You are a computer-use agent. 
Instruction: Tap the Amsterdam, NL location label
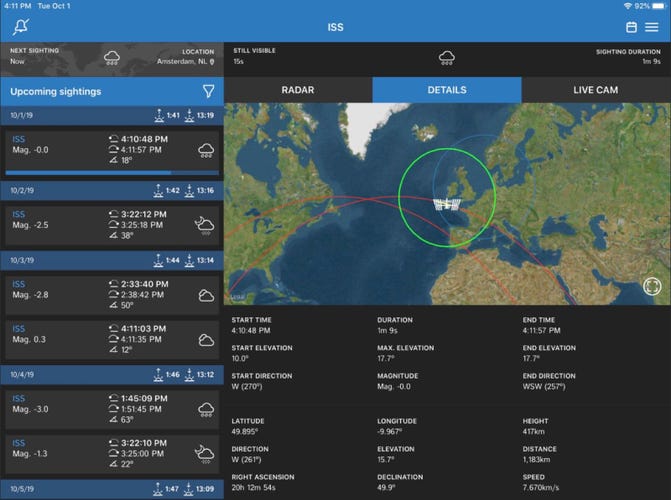182,62
